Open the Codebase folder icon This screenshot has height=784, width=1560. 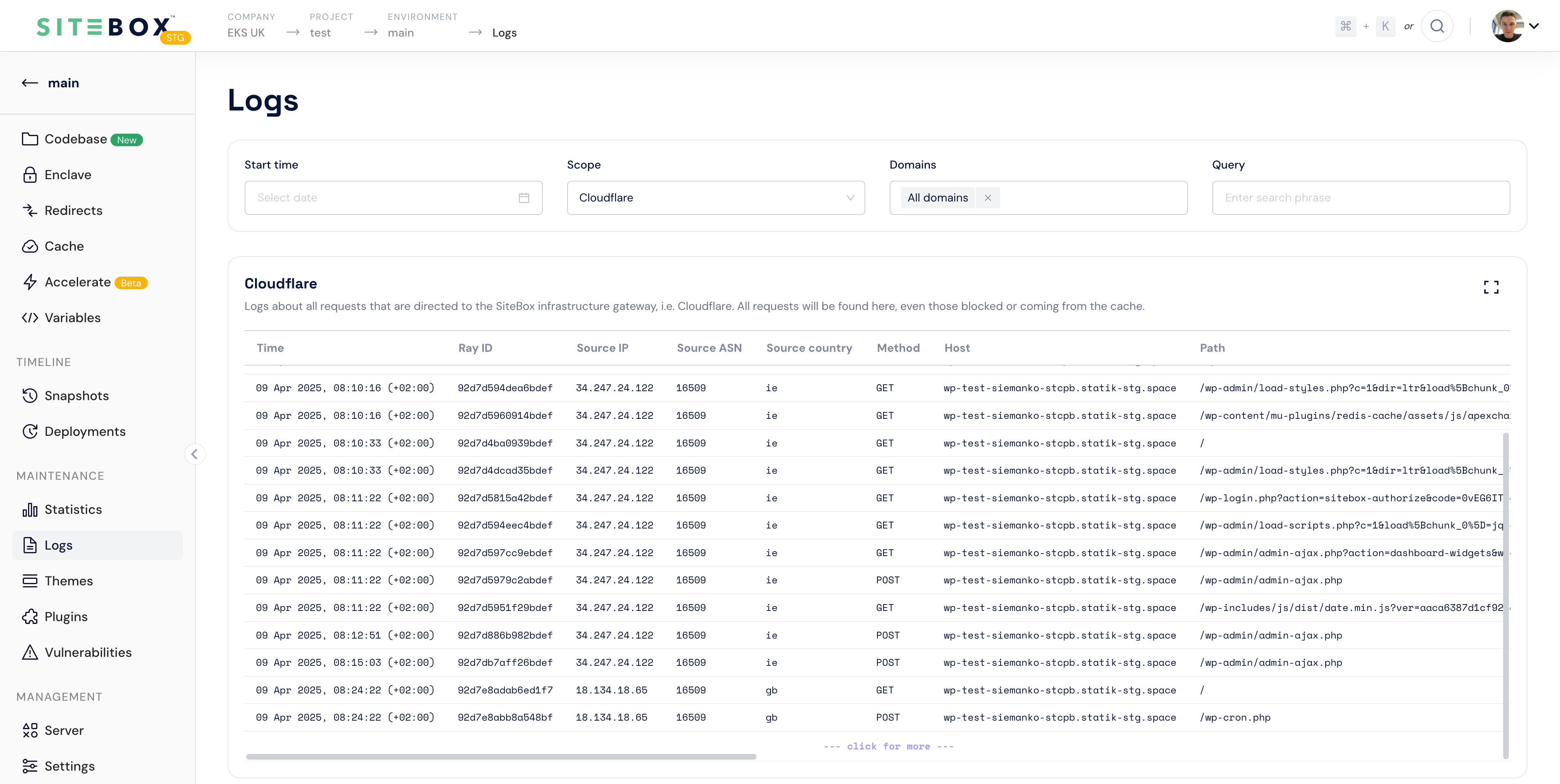pyautogui.click(x=30, y=139)
